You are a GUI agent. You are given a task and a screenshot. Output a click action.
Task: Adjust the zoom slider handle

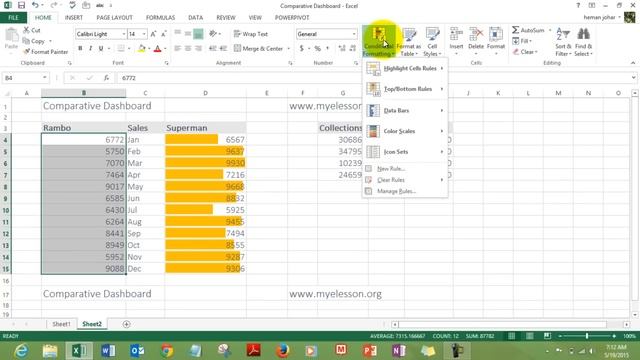pos(587,336)
